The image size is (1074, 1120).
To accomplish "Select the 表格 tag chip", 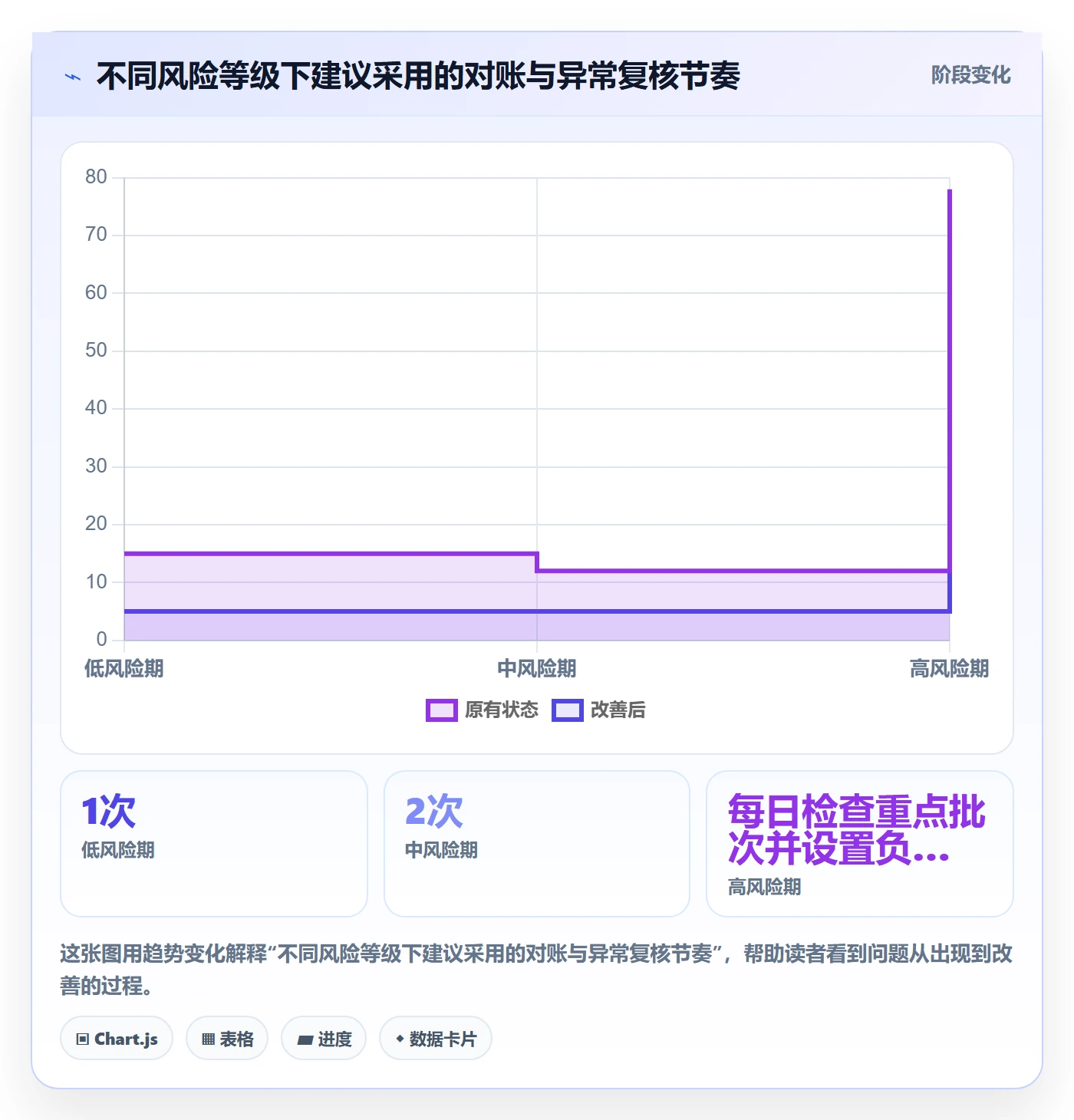I will 227,1039.
